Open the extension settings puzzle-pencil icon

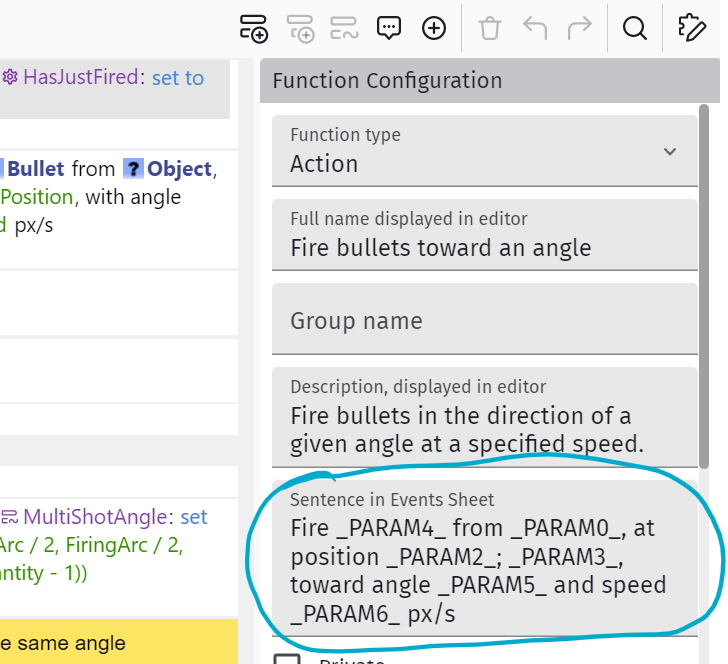pos(692,28)
